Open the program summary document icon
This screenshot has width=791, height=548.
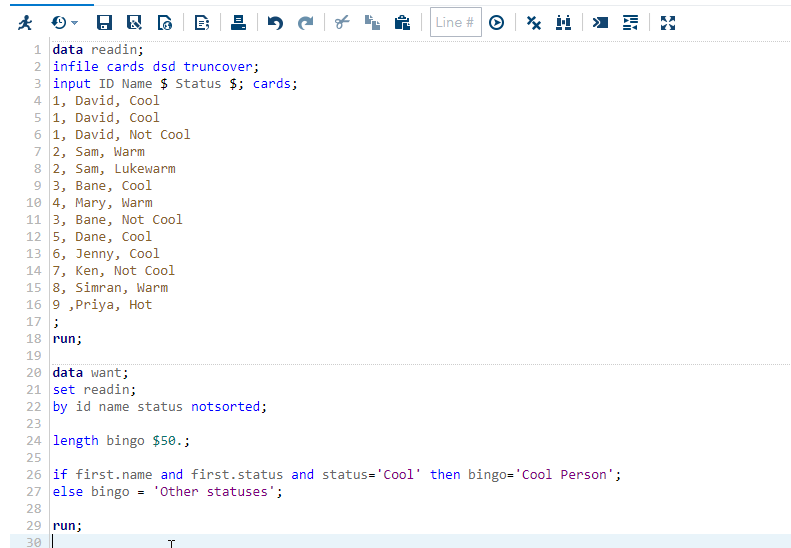pyautogui.click(x=202, y=22)
